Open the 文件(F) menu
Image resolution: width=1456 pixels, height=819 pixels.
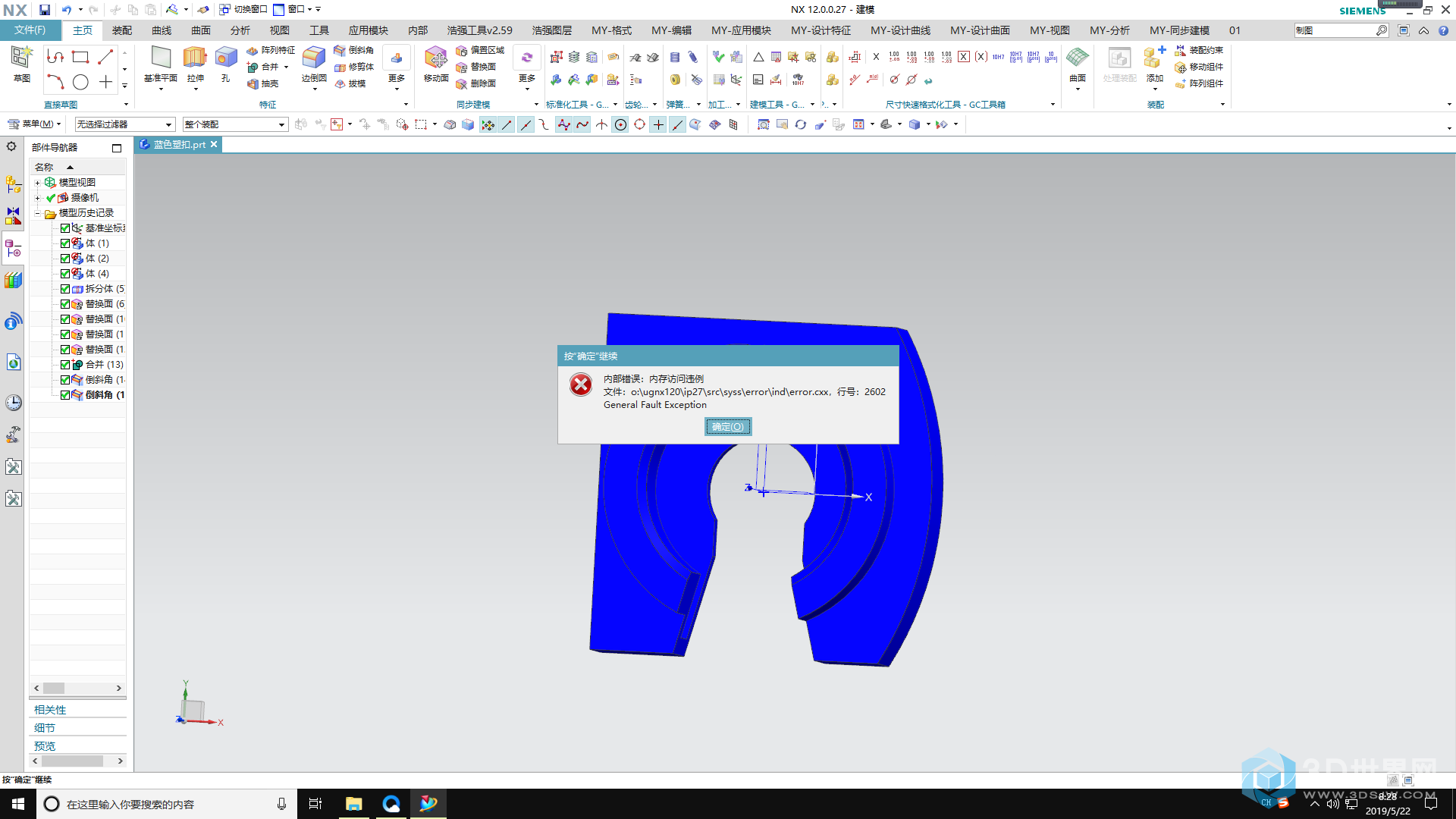click(30, 30)
